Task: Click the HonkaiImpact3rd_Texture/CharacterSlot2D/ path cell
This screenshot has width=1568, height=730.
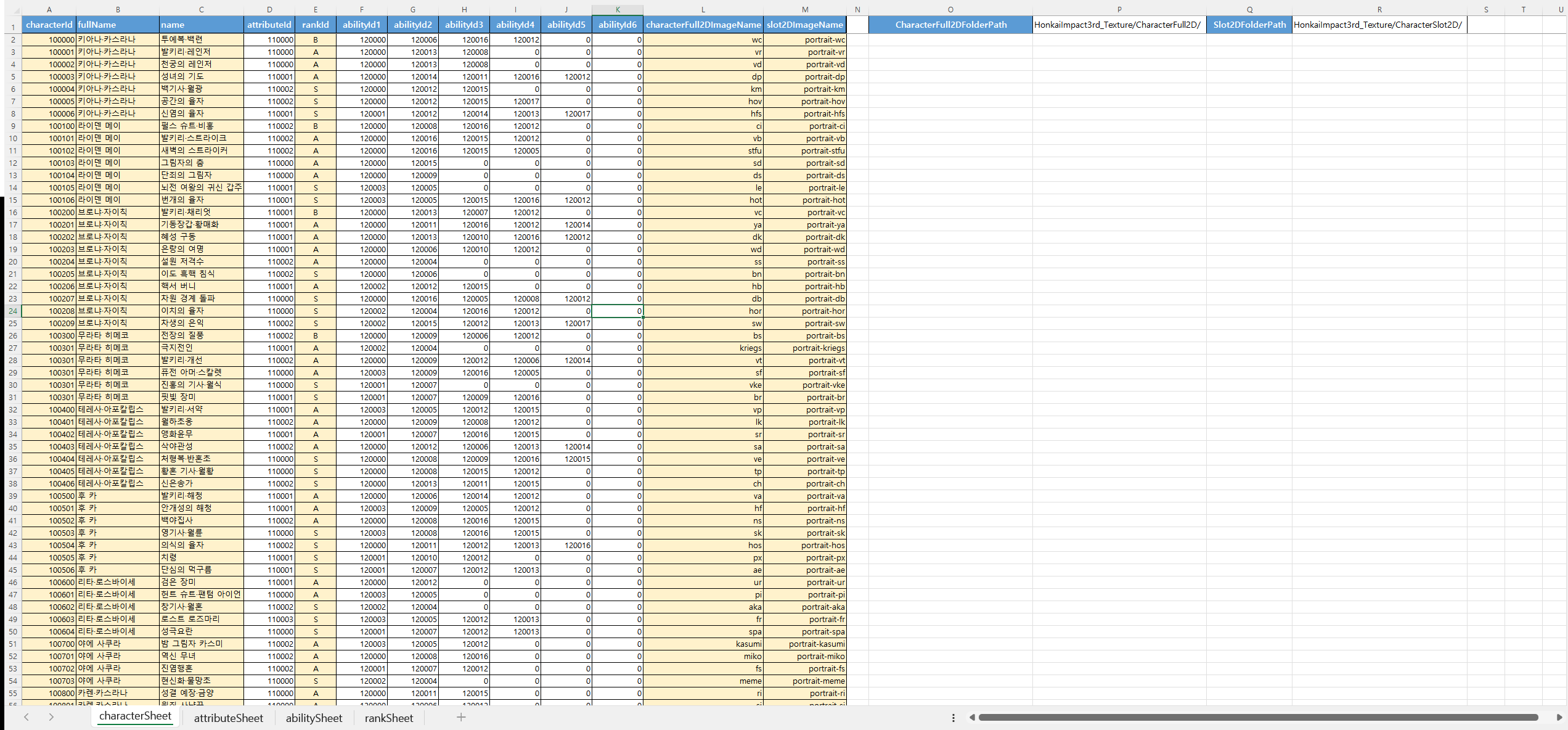Action: click(x=1379, y=25)
